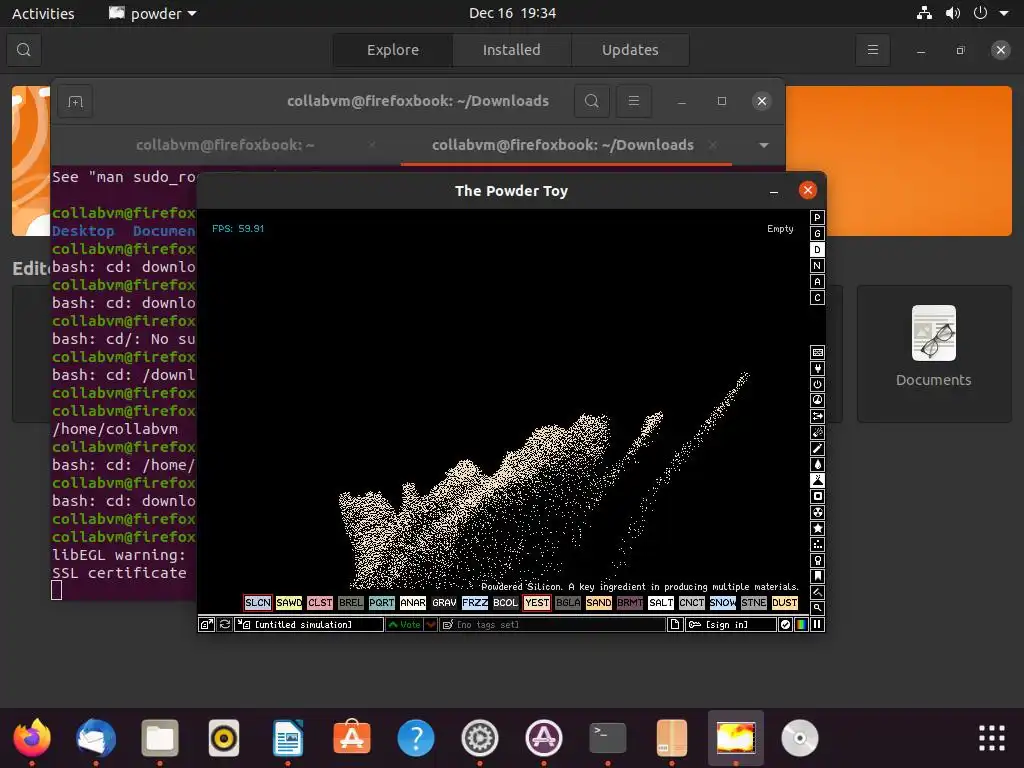
Task: Select the SAND element
Action: [599, 603]
